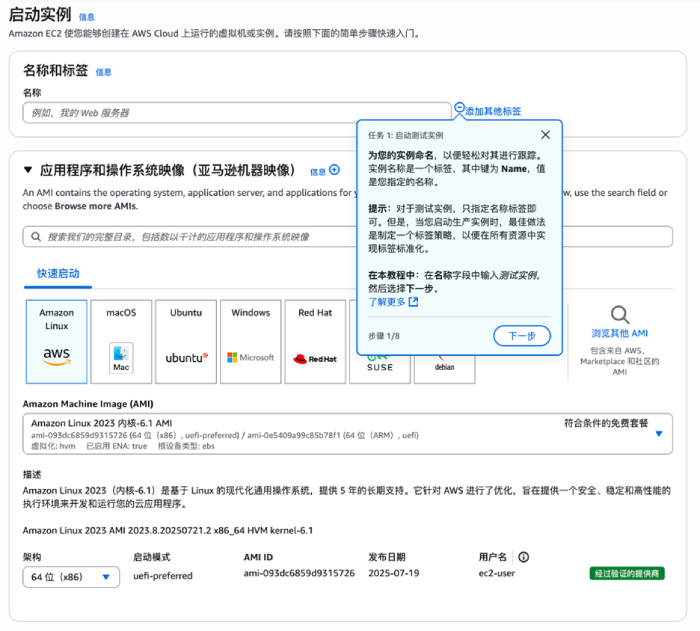The image size is (700, 631).
Task: Click the 下一步 button in the tutorial
Action: (521, 336)
